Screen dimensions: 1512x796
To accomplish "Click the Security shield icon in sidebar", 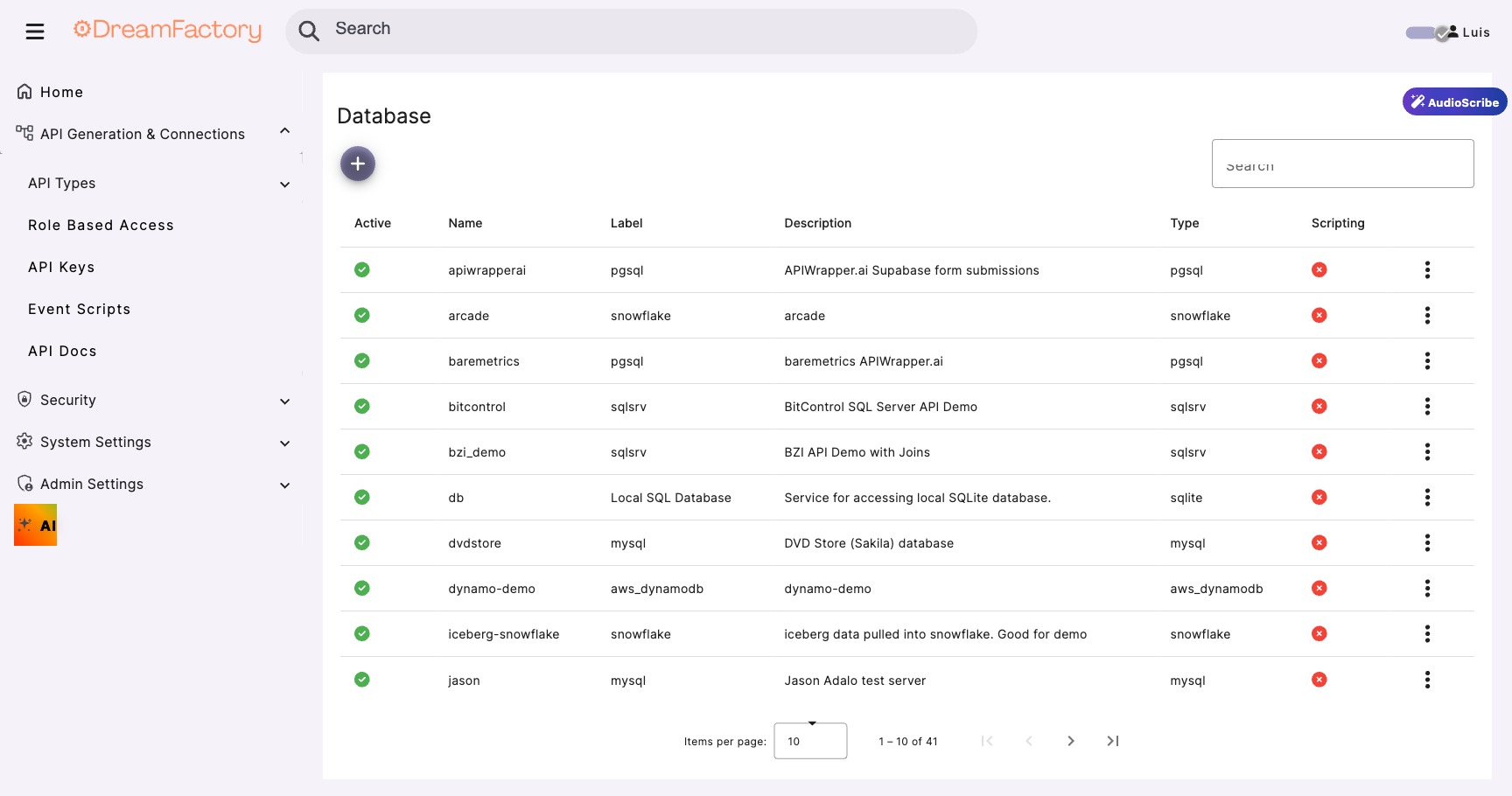I will [x=24, y=399].
